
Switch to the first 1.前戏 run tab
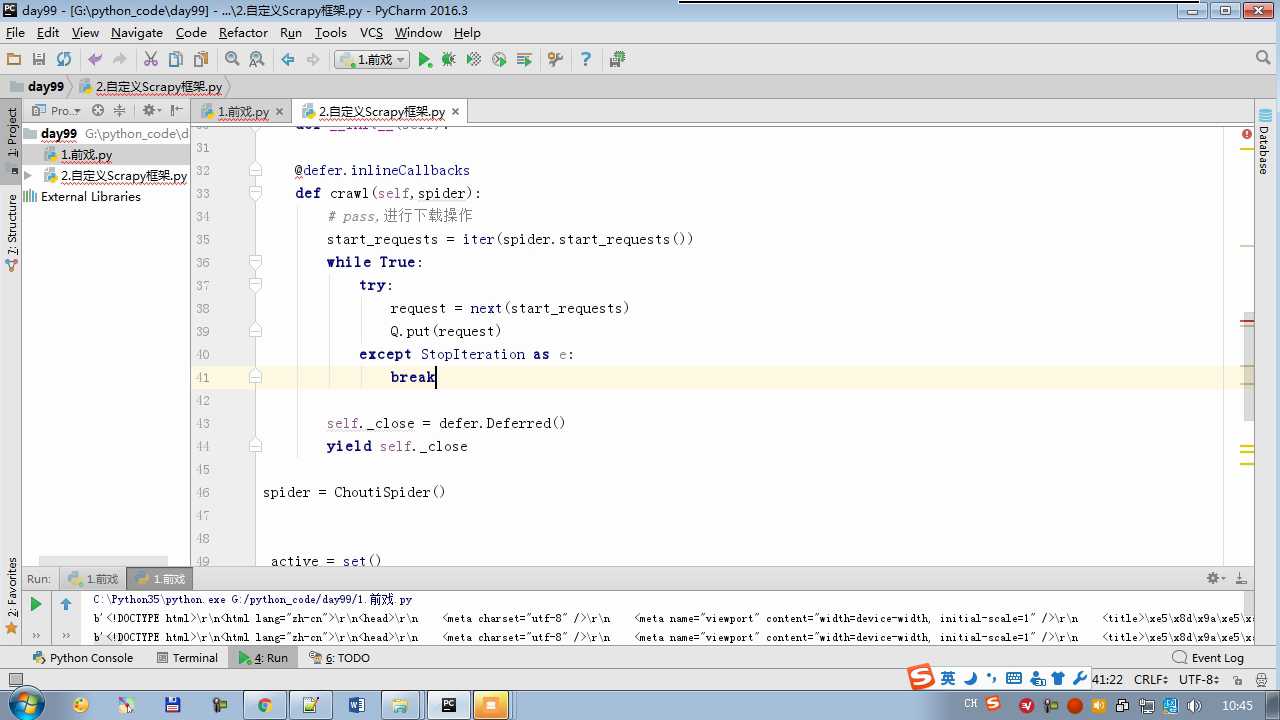click(x=92, y=579)
